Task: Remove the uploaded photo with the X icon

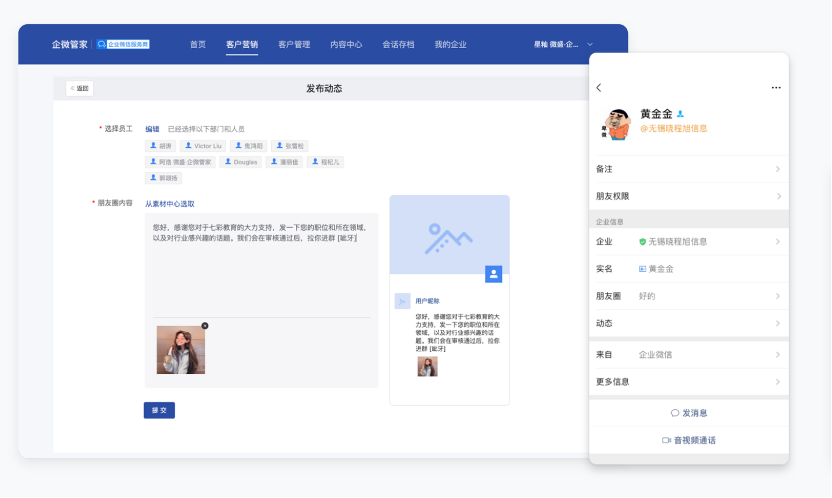Action: click(x=205, y=325)
